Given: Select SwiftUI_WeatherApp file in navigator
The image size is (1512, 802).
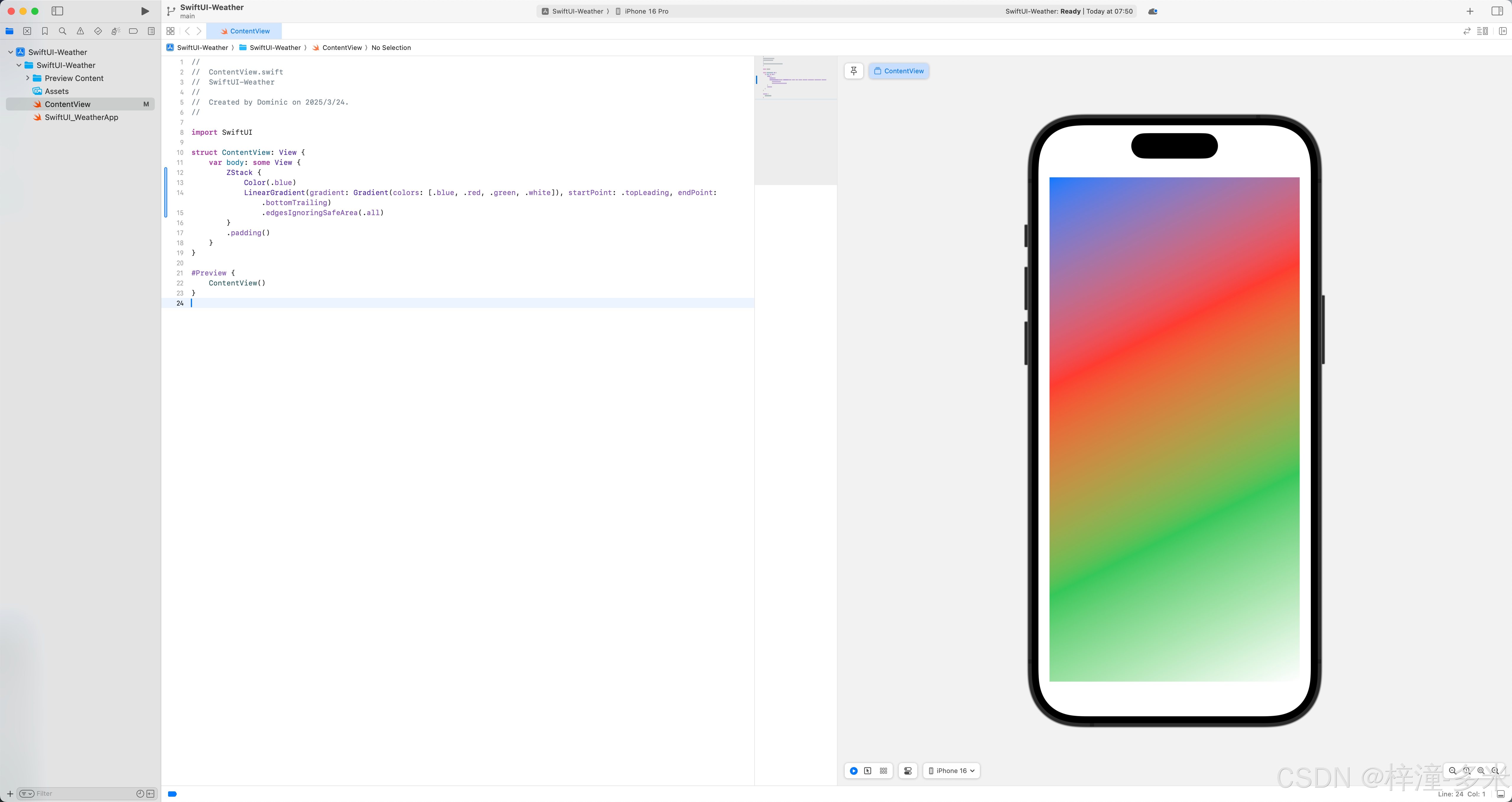Looking at the screenshot, I should coord(81,117).
